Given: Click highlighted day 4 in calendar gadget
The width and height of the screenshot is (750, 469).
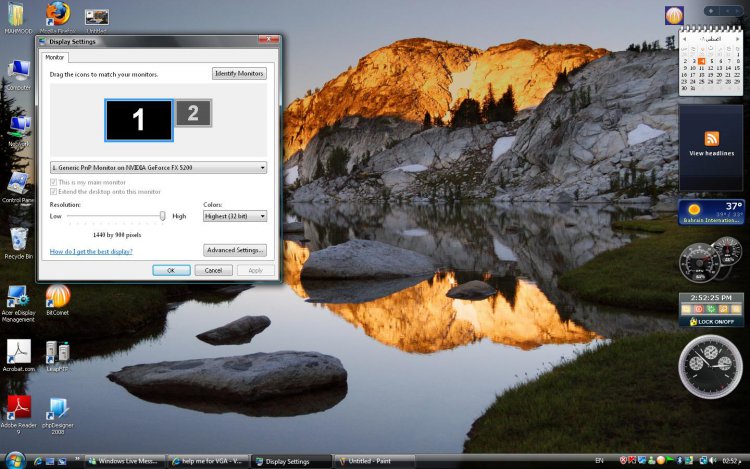Looking at the screenshot, I should [x=702, y=61].
